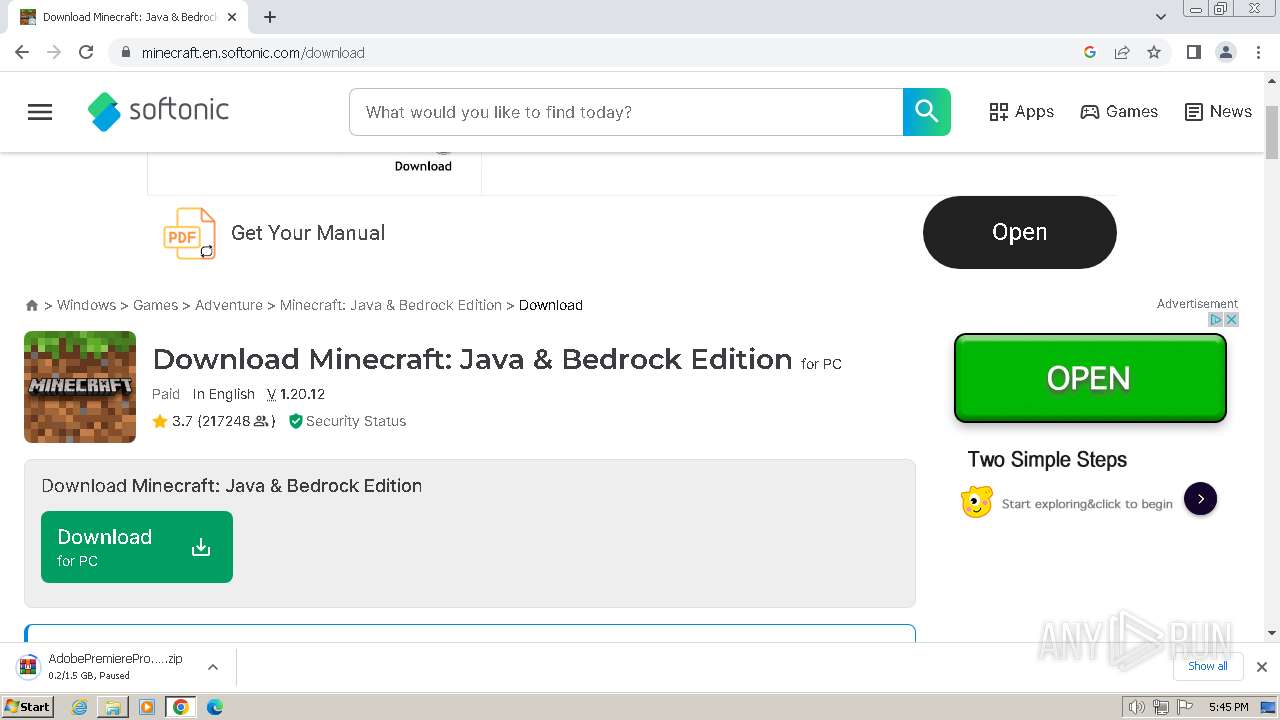Viewport: 1280px width, 720px height.
Task: Click the volume icon in the system tray
Action: point(1137,707)
